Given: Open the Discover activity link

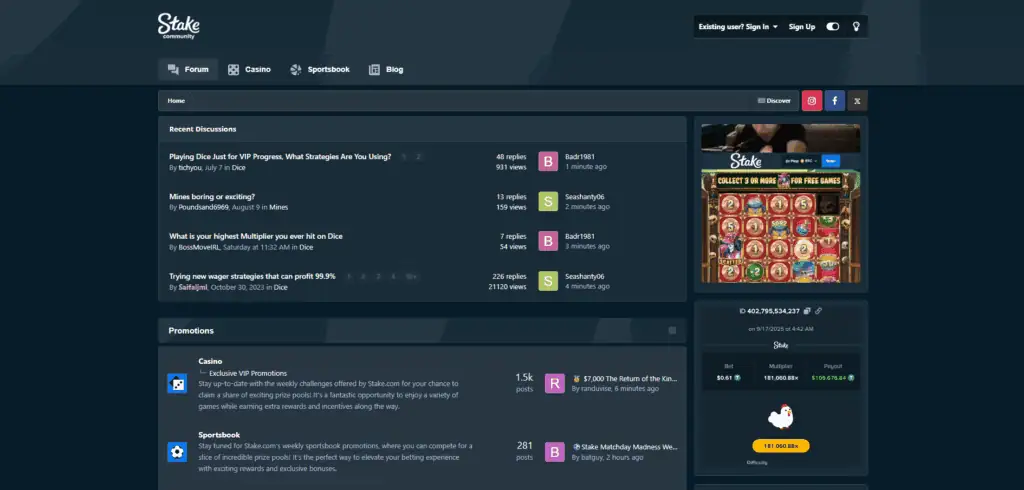Looking at the screenshot, I should click(x=774, y=100).
